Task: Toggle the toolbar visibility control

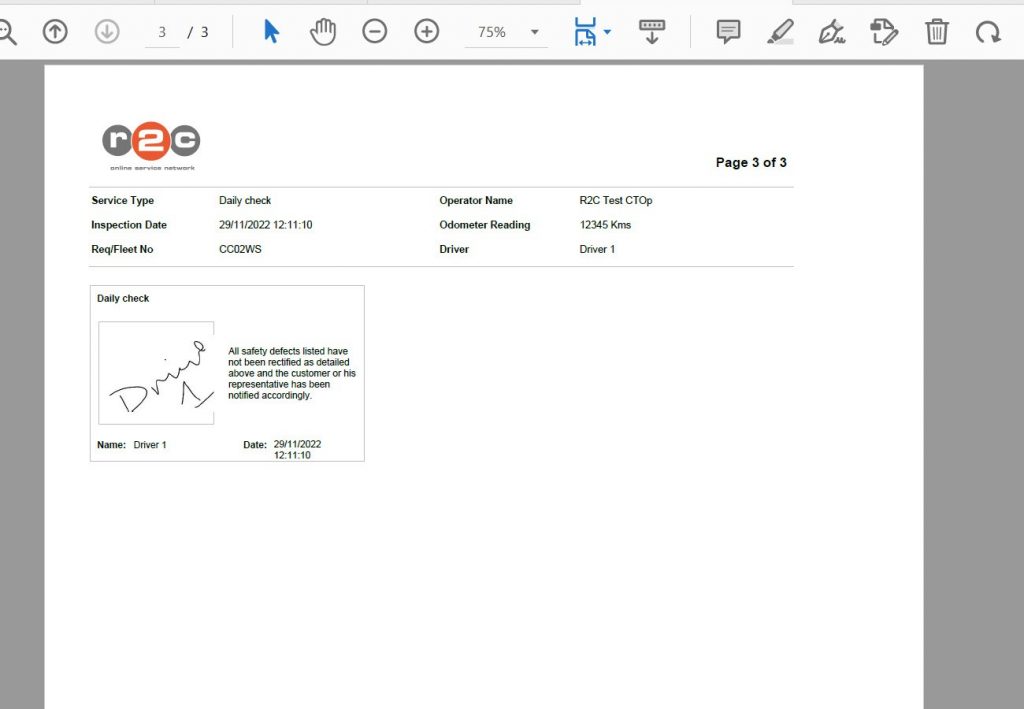Action: click(652, 31)
